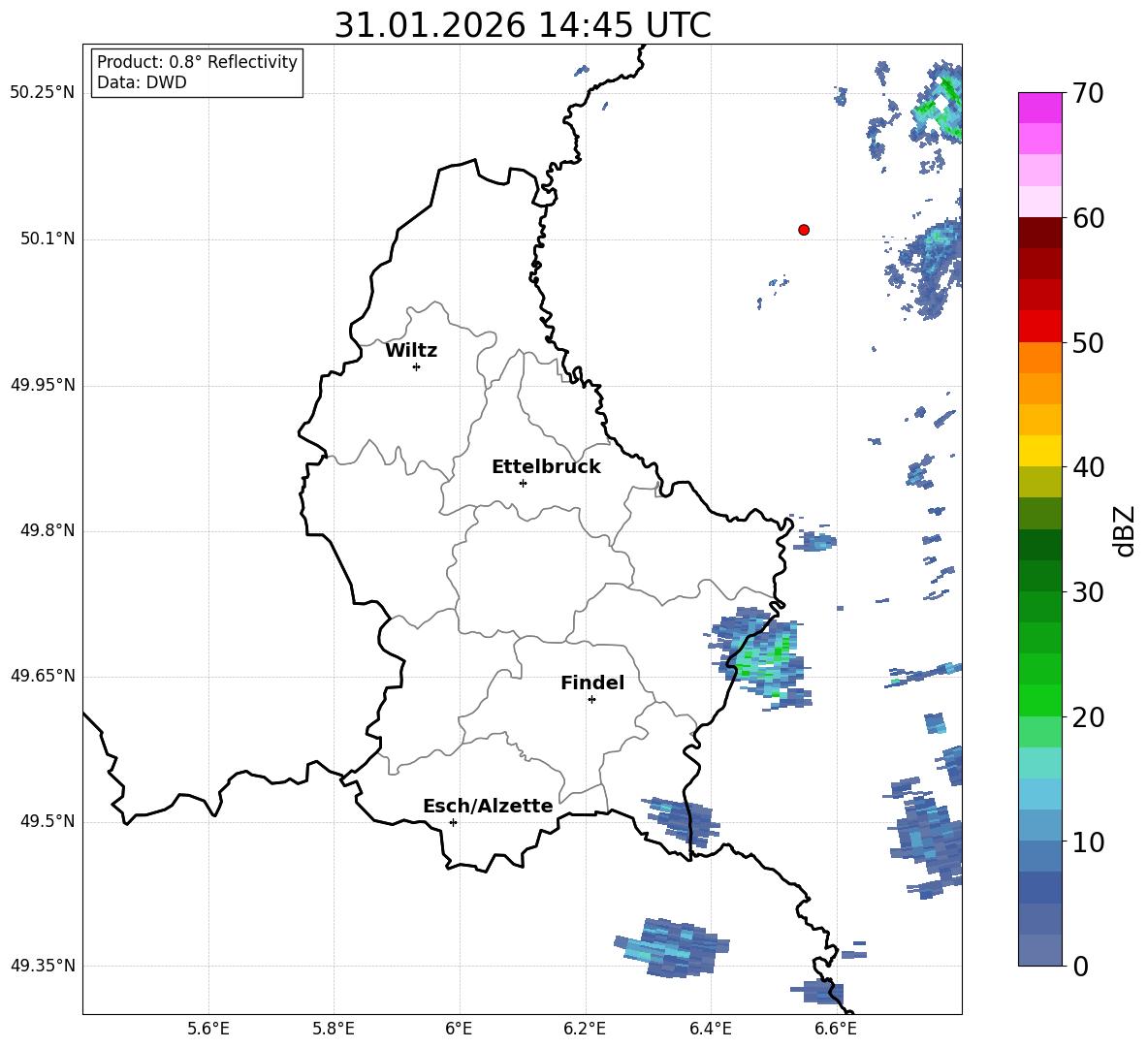The image size is (1148, 1048).
Task: Click the dark red colorbar segment below 60
Action: [x=1039, y=233]
